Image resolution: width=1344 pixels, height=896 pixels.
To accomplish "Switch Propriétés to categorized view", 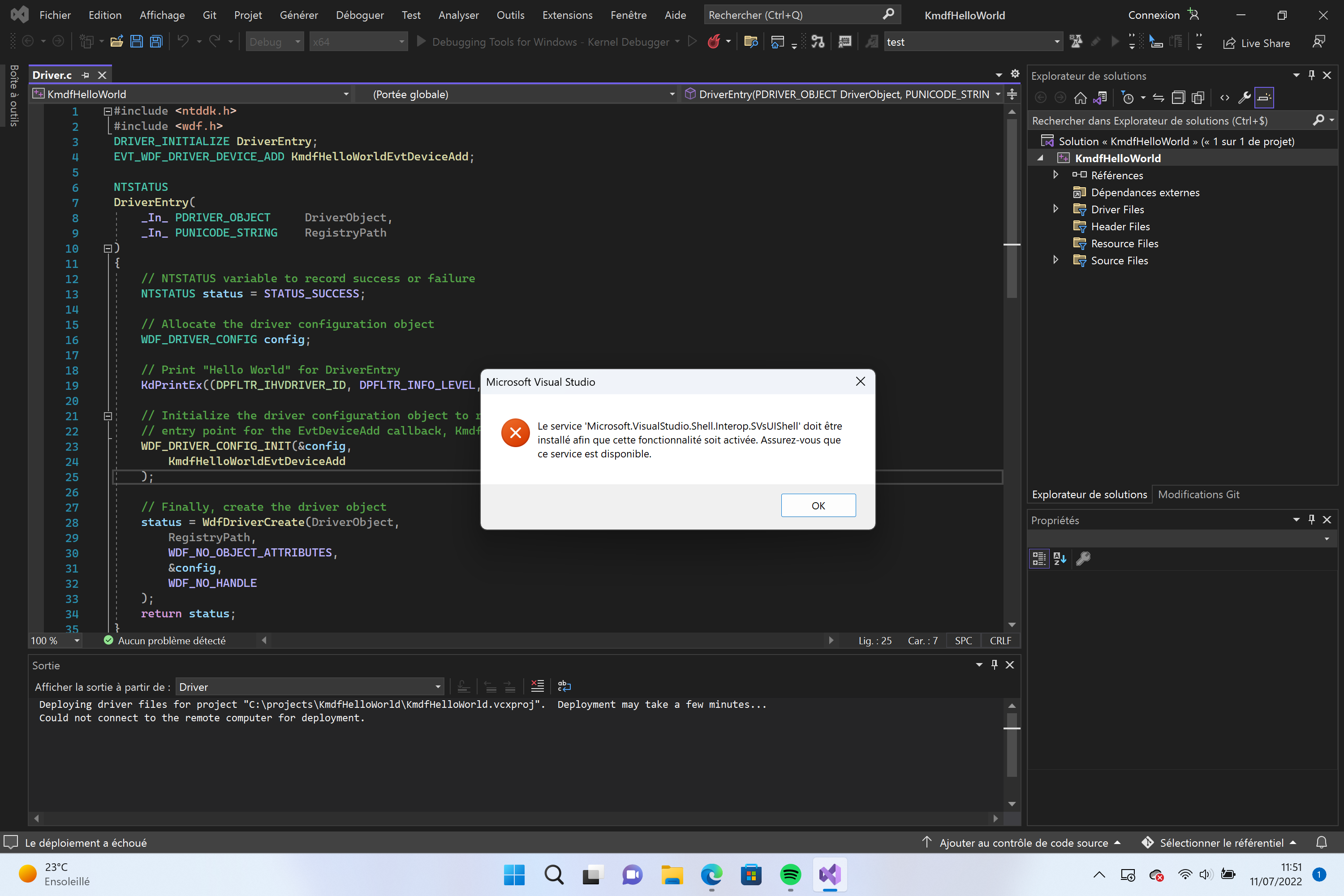I will 1038,559.
